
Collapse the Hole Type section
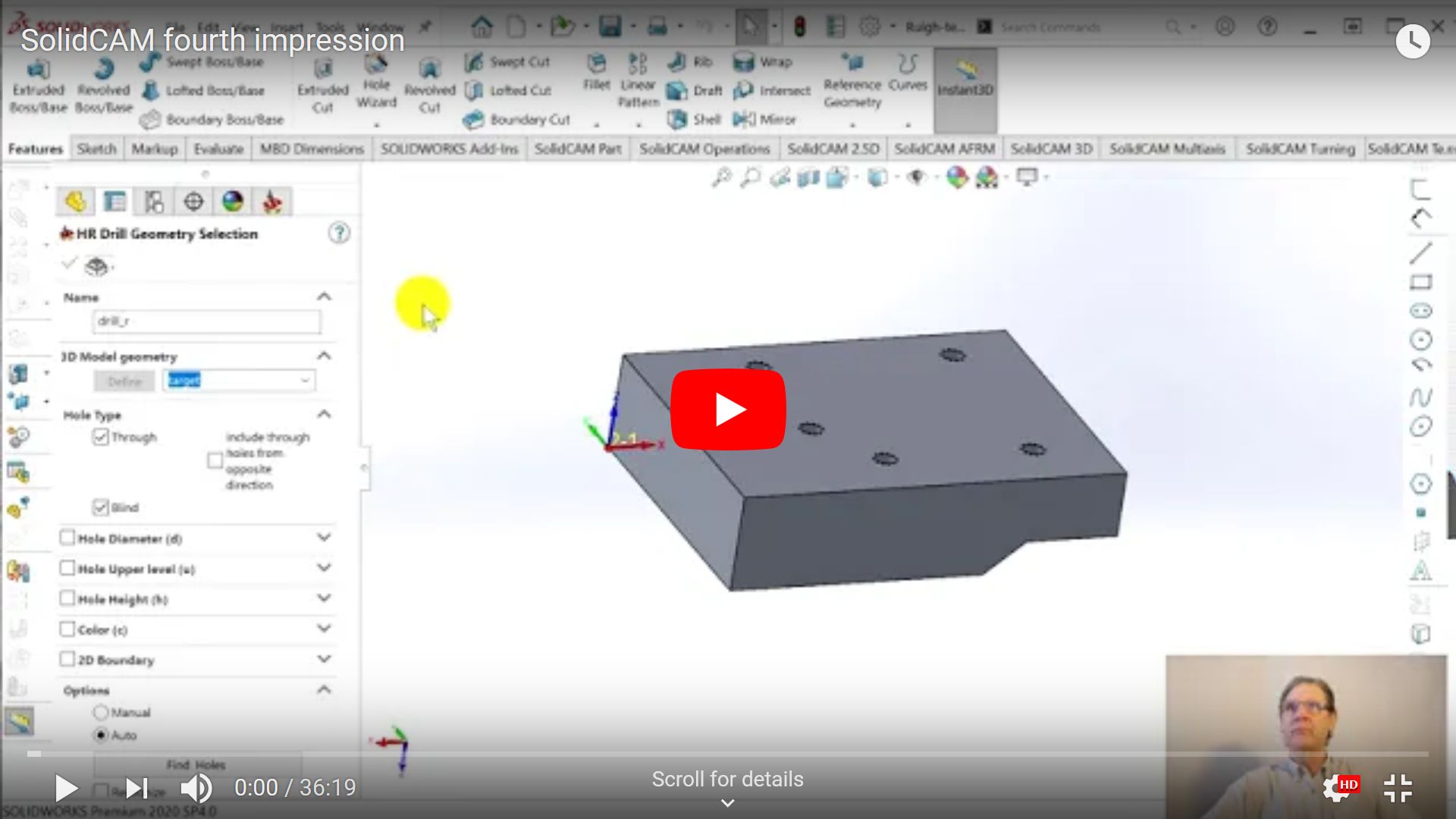(x=324, y=414)
